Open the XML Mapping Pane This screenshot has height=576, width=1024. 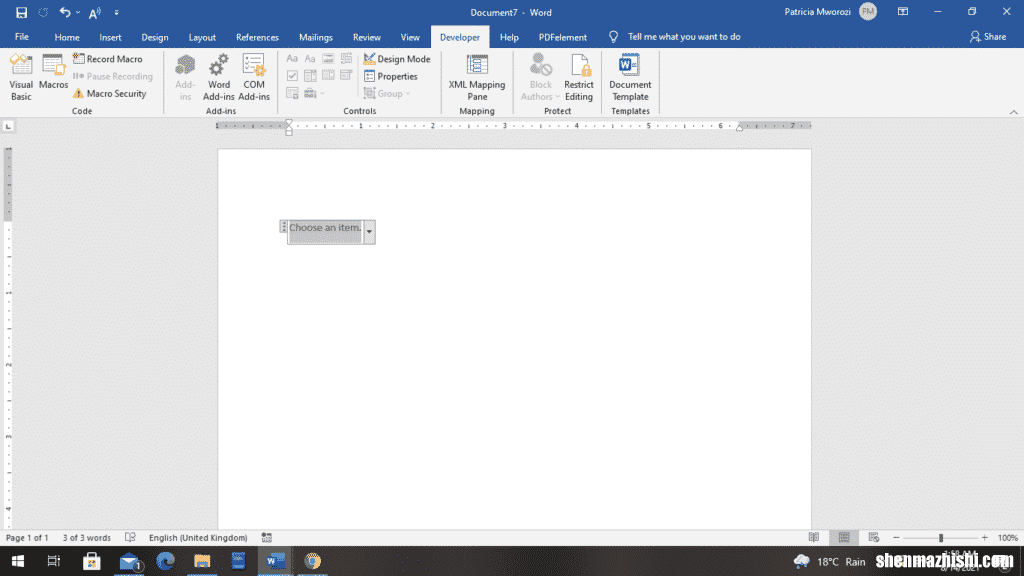(477, 77)
